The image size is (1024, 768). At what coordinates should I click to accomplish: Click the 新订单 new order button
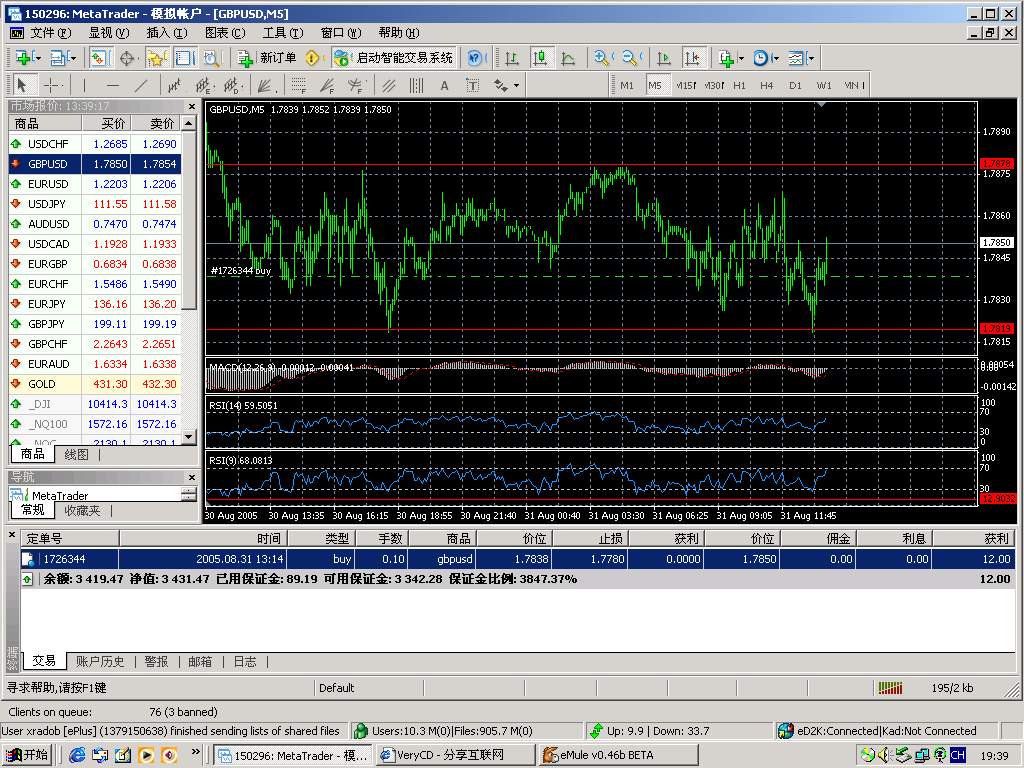click(267, 58)
